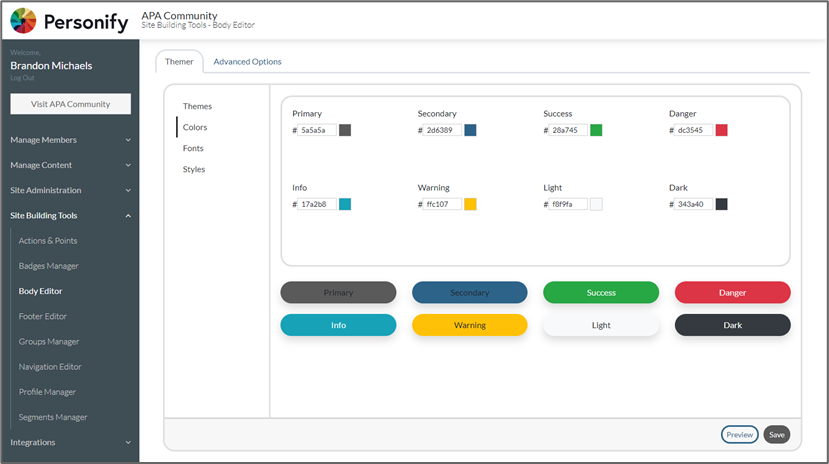Image resolution: width=829 pixels, height=464 pixels.
Task: Click the Log Out link
Action: pyautogui.click(x=22, y=78)
